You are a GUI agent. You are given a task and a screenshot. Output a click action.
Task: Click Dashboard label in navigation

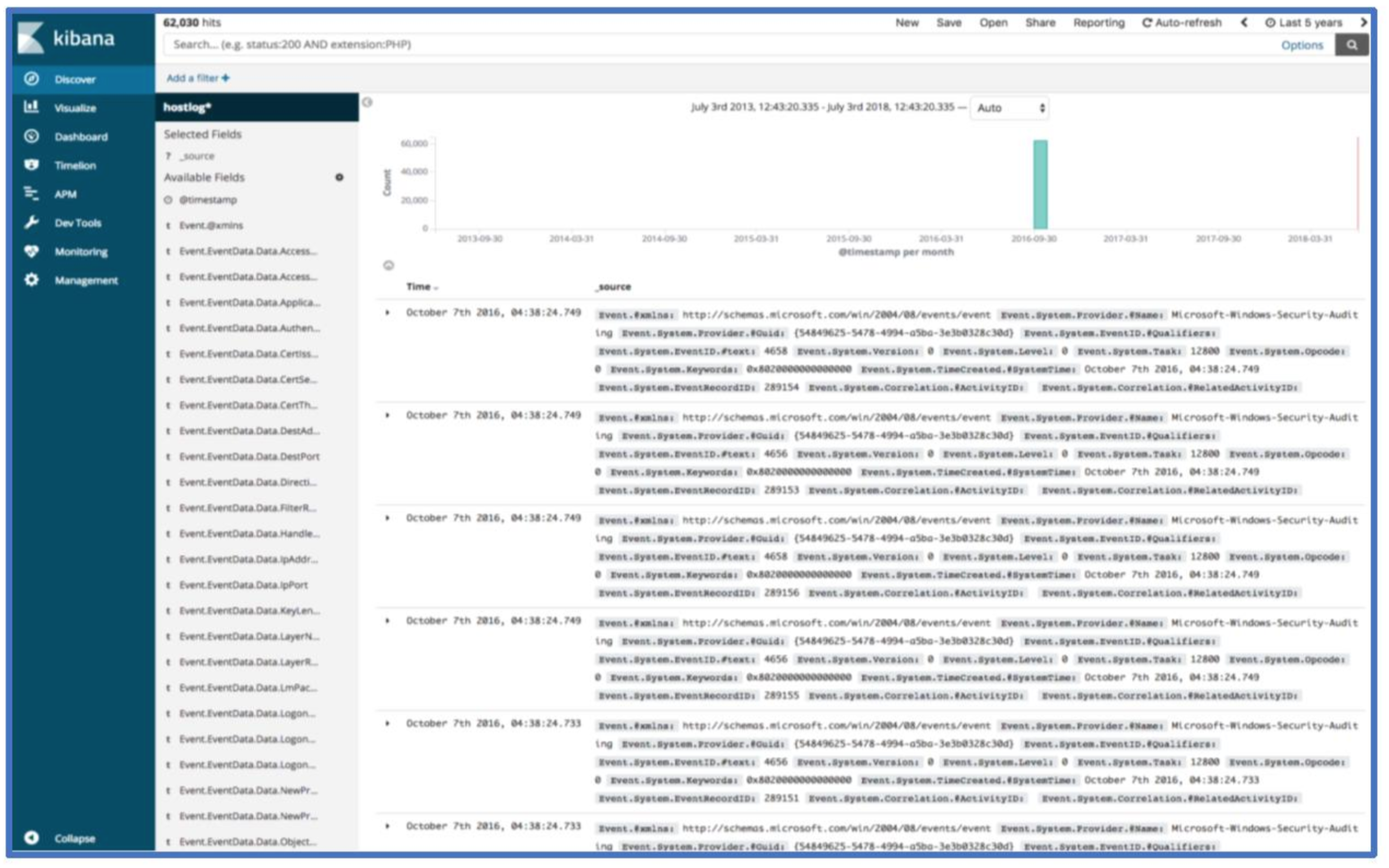pyautogui.click(x=81, y=137)
